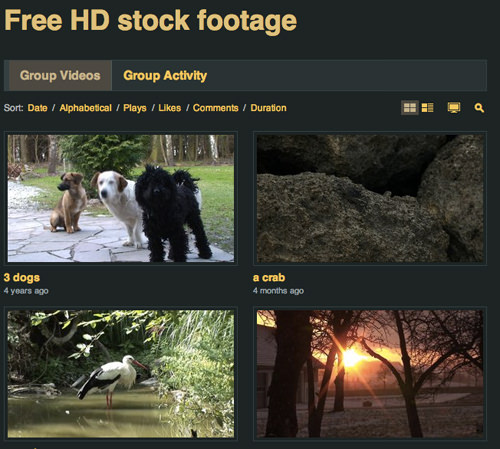Sort videos by Date
Screen dimensions: 500x449
click(37, 108)
